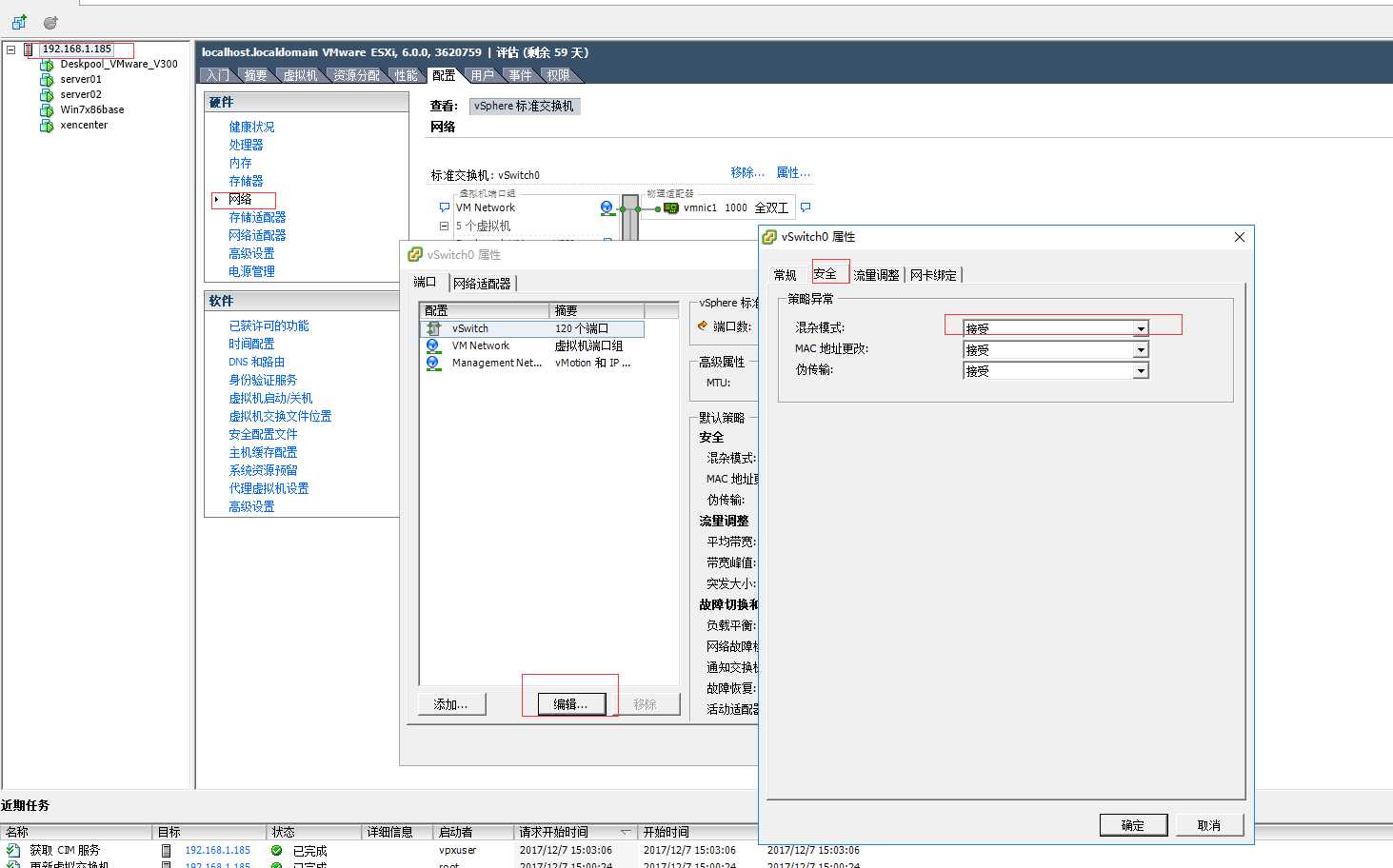Screen dimensions: 1393x868
Task: Click 移除... link for vSwitch0
Action: coord(747,172)
